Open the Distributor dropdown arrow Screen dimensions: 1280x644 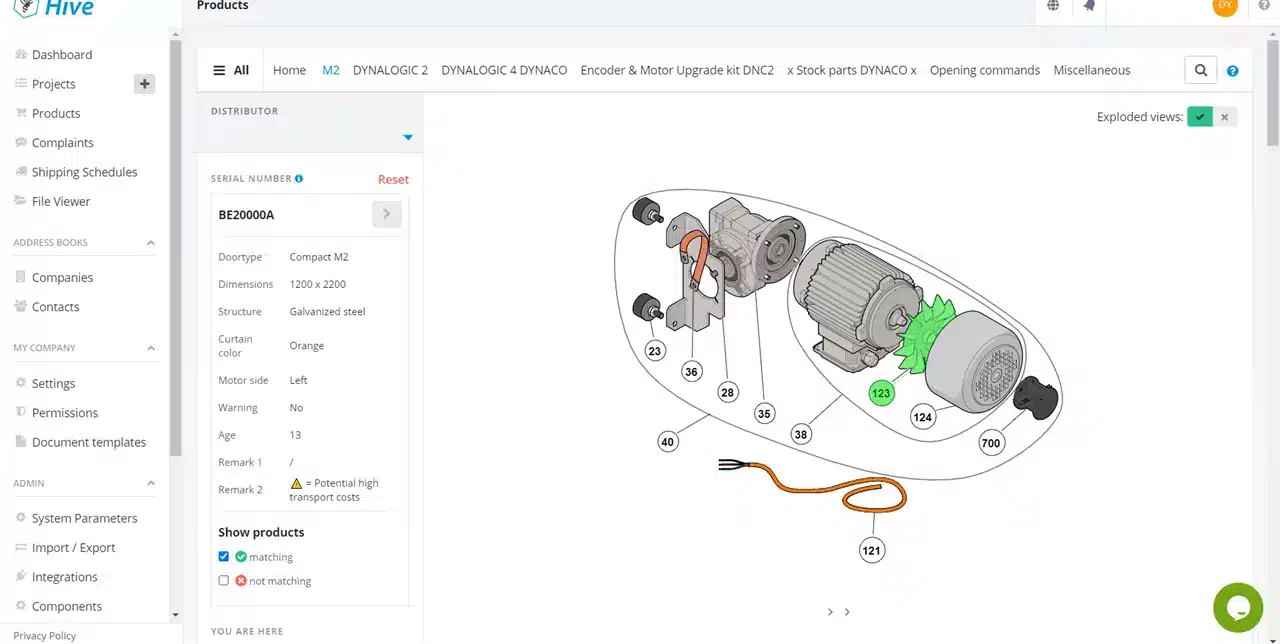[x=408, y=137]
